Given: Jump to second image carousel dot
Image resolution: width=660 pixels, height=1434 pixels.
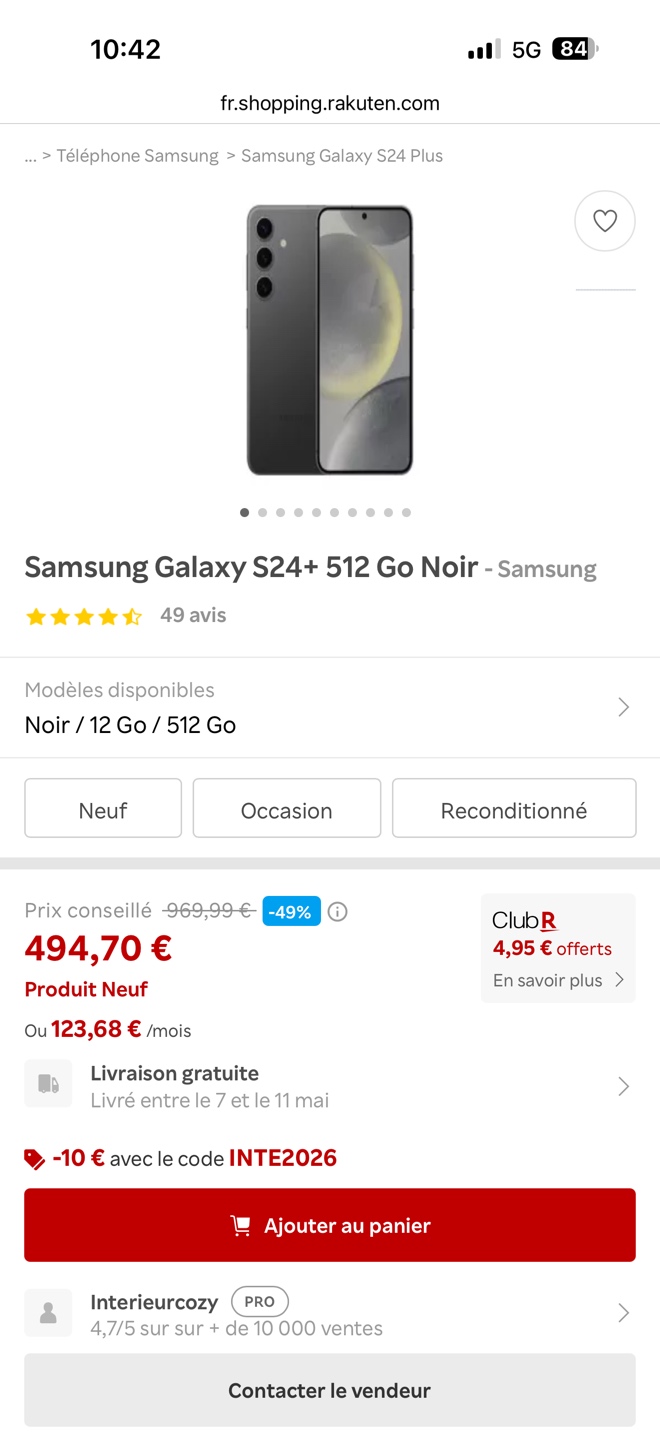Looking at the screenshot, I should pyautogui.click(x=262, y=513).
